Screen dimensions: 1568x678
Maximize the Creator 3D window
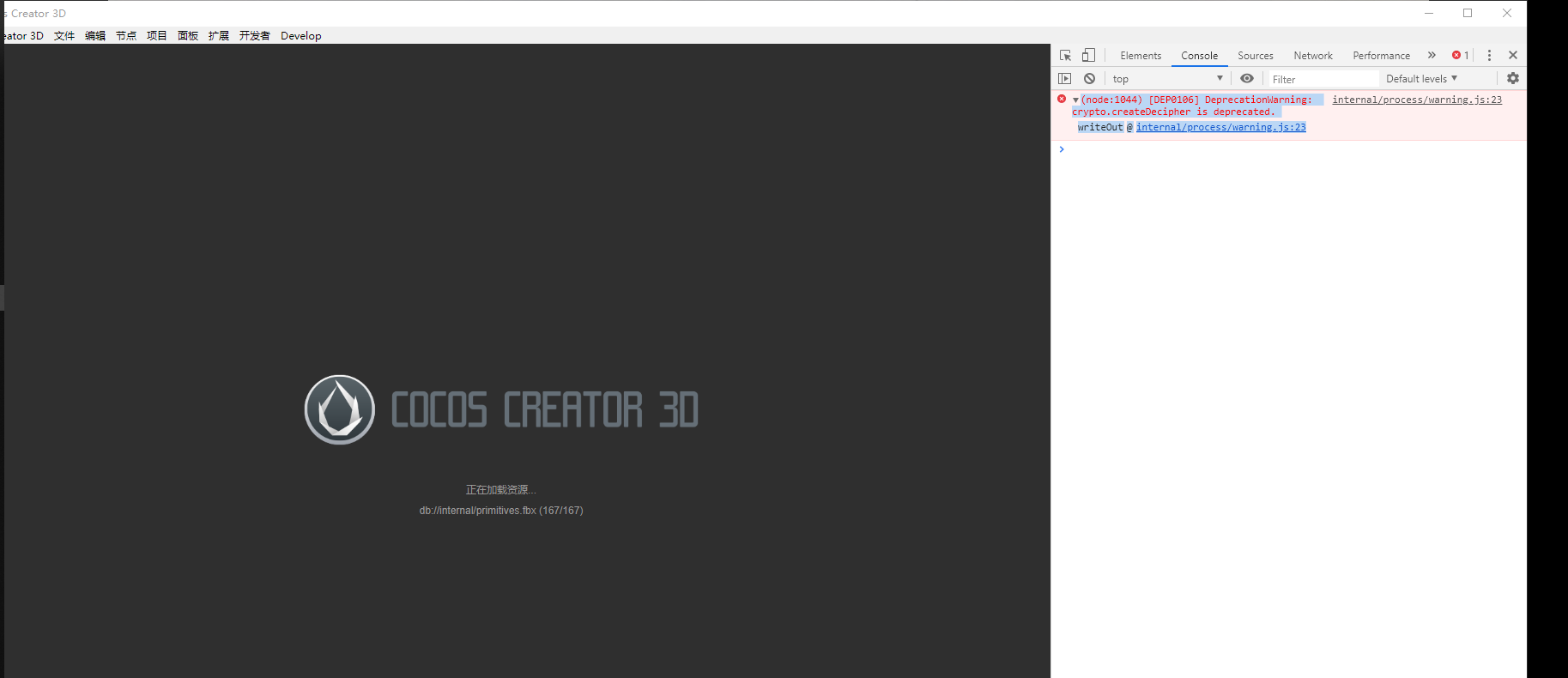[x=1468, y=13]
